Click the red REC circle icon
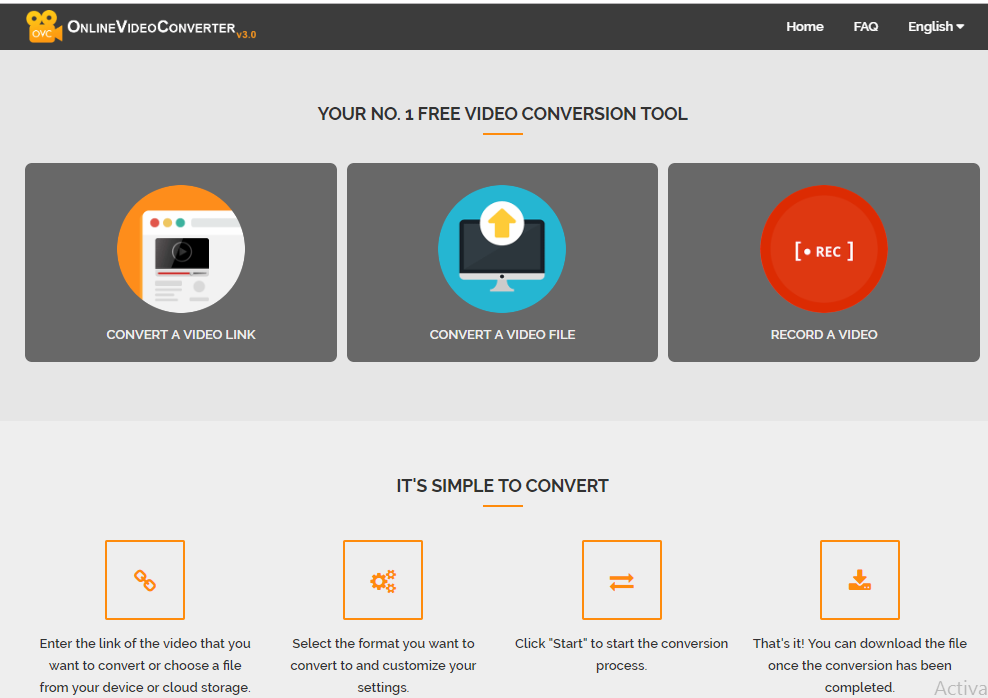The height and width of the screenshot is (698, 988). click(823, 249)
